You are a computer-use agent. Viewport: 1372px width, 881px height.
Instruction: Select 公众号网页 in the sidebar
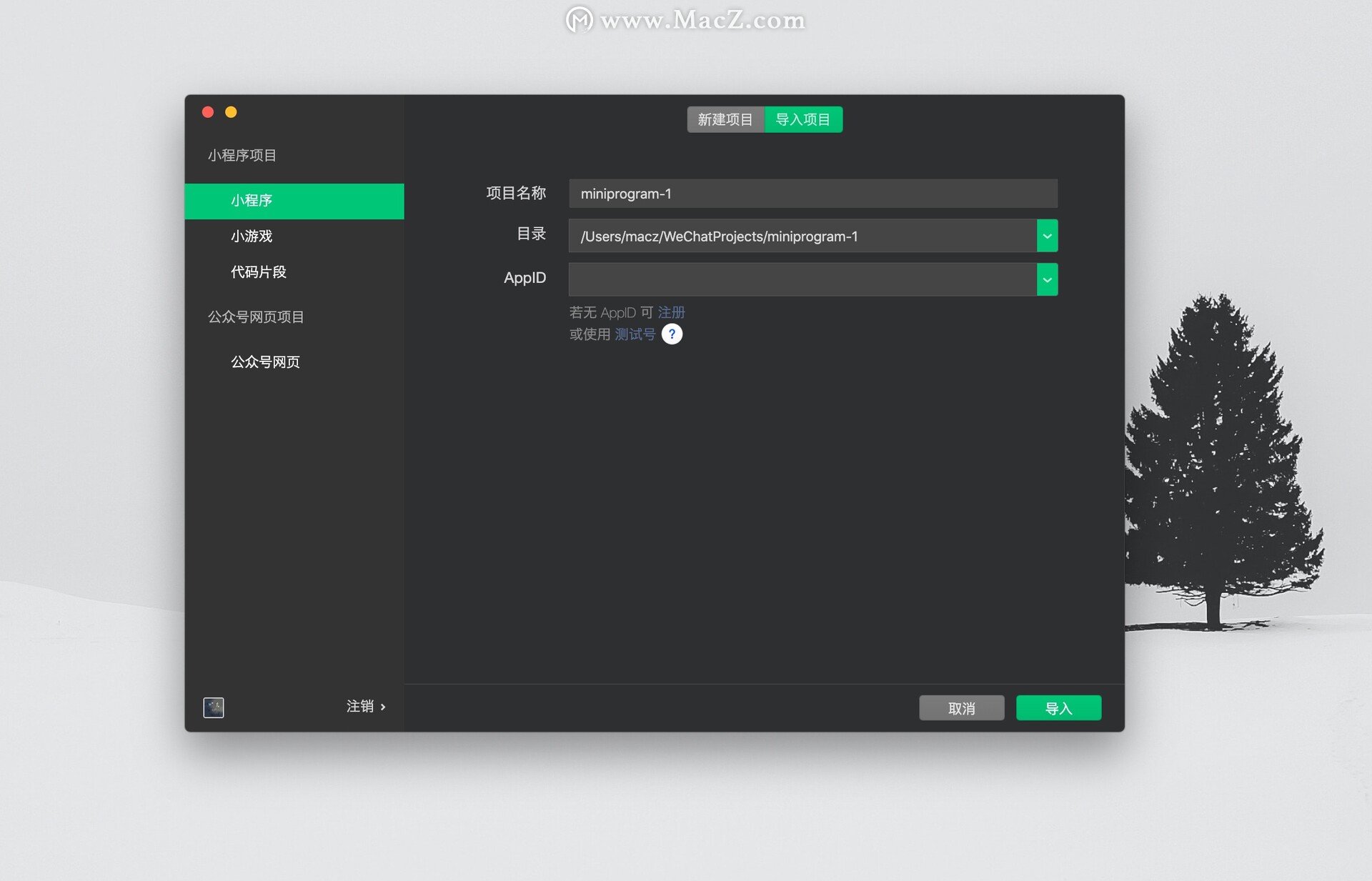[x=265, y=362]
